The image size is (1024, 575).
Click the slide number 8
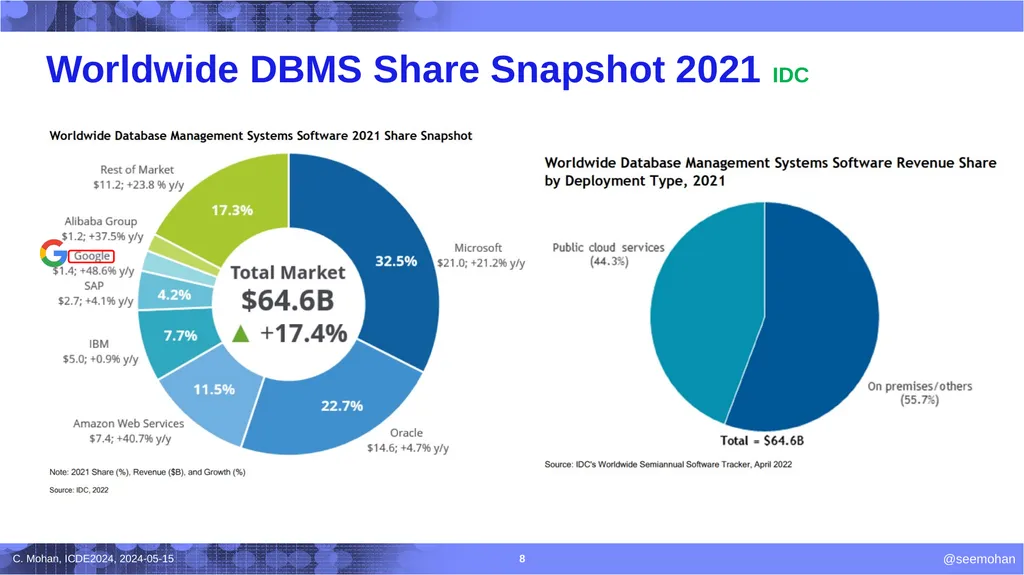[x=522, y=559]
